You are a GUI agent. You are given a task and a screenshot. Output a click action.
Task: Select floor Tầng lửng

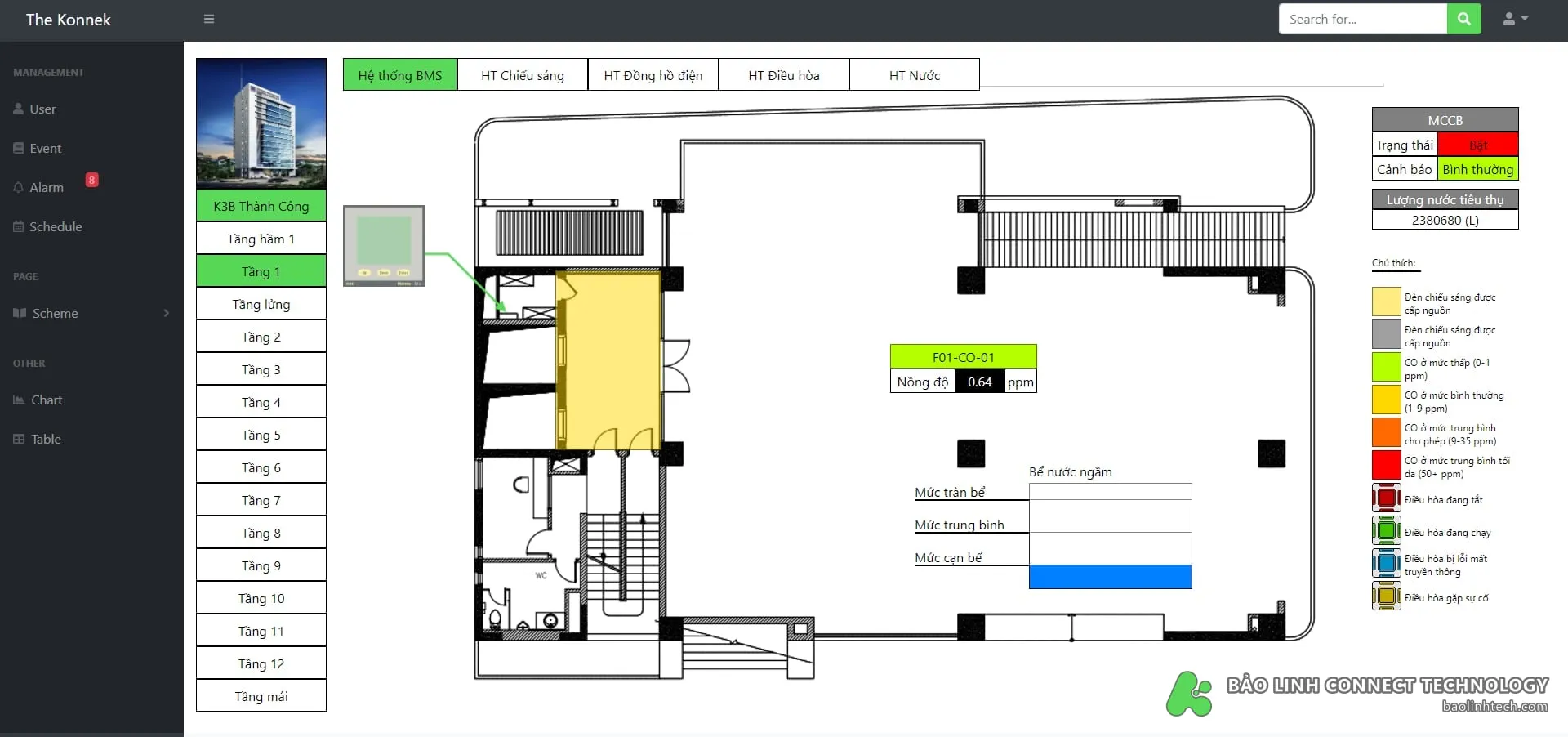[261, 304]
